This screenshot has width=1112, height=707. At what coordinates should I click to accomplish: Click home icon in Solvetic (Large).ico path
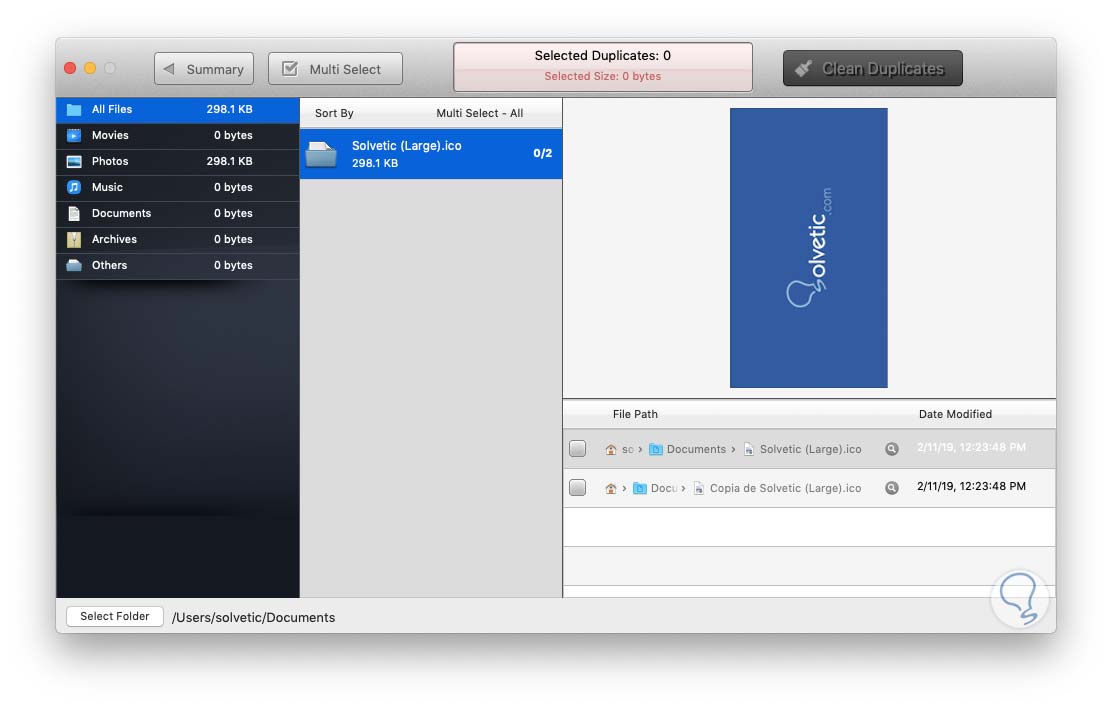click(x=611, y=450)
